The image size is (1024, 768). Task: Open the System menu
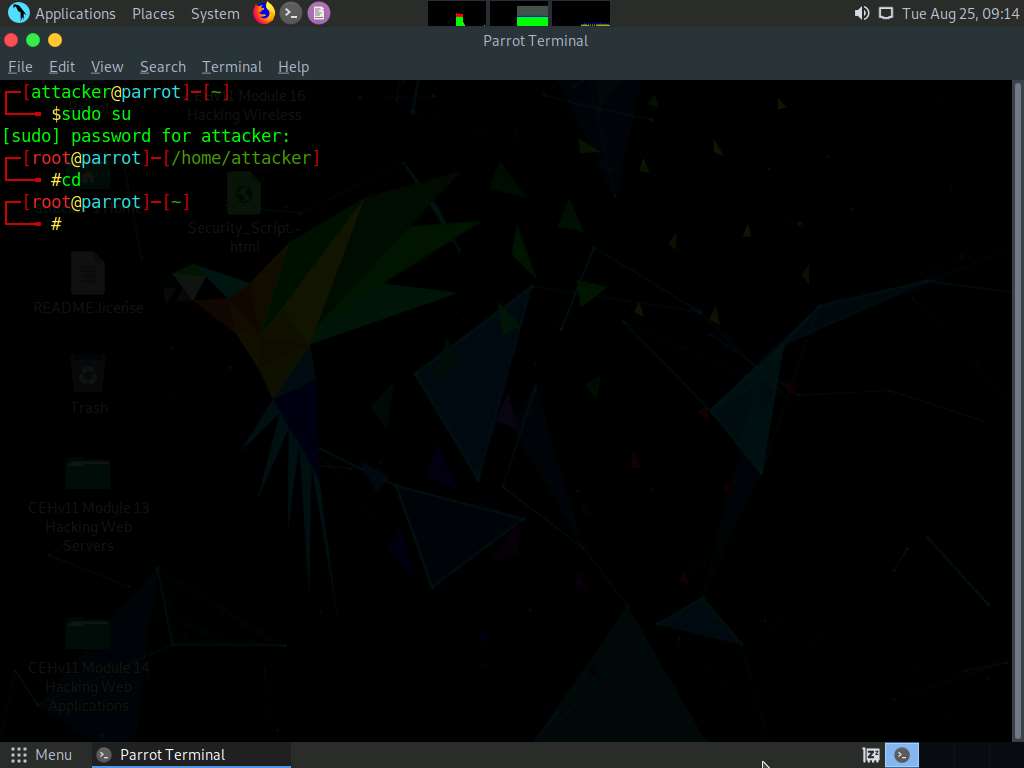(215, 14)
